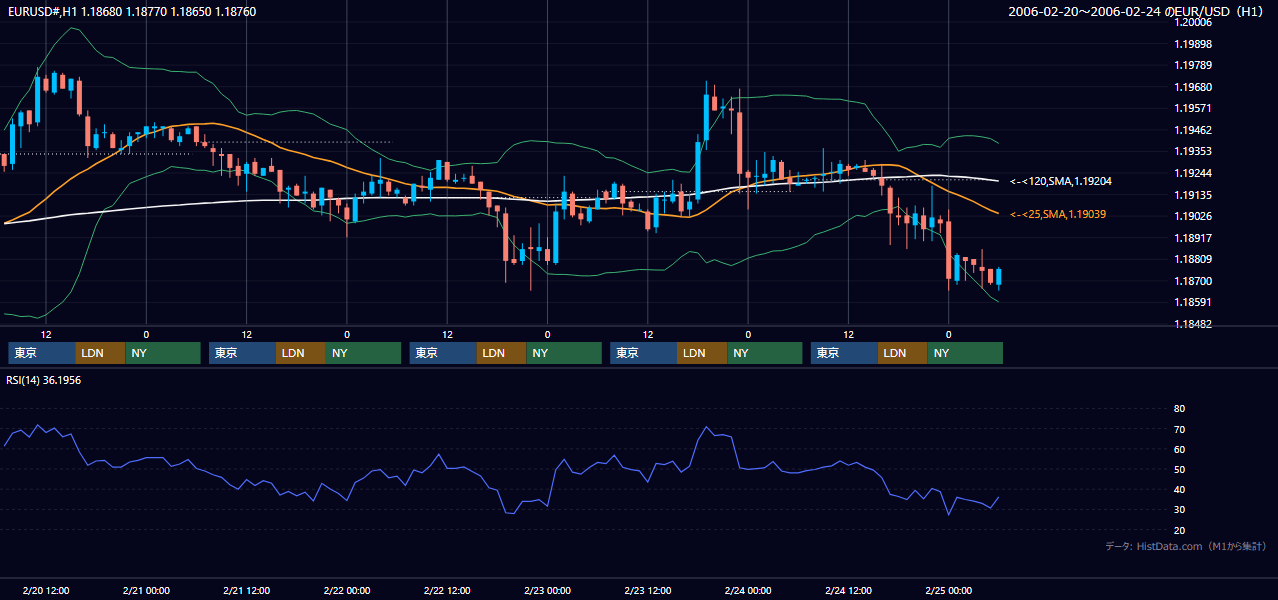The height and width of the screenshot is (600, 1278).
Task: Select the 2/21 12:00 time axis label
Action: 246,591
